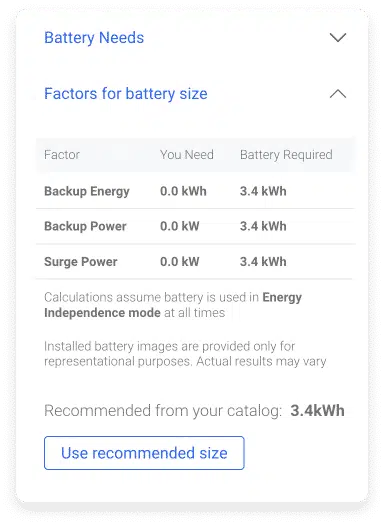Open the Battery Needs section heading
Viewport: 384px width, 525px height.
pos(94,38)
